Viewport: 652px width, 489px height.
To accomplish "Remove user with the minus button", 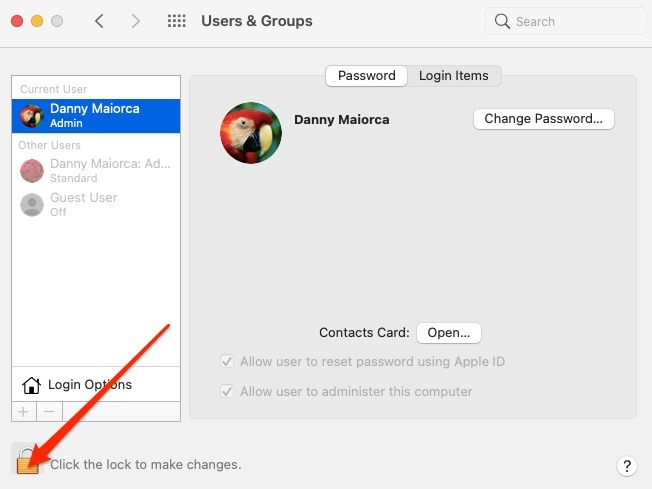I will (49, 412).
